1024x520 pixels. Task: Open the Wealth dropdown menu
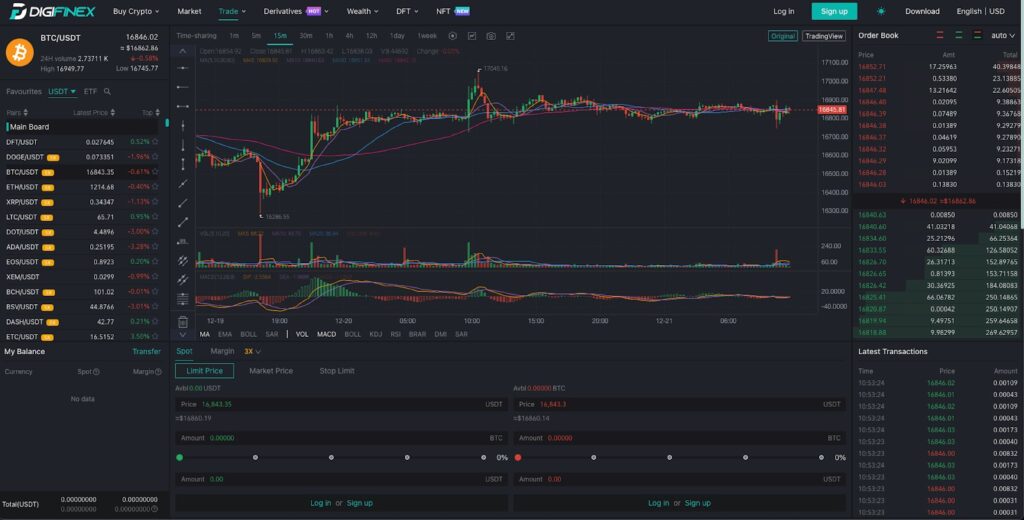(x=362, y=11)
